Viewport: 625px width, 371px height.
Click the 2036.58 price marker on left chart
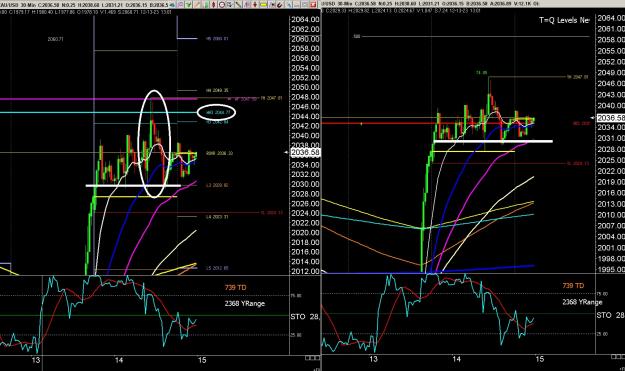305,153
